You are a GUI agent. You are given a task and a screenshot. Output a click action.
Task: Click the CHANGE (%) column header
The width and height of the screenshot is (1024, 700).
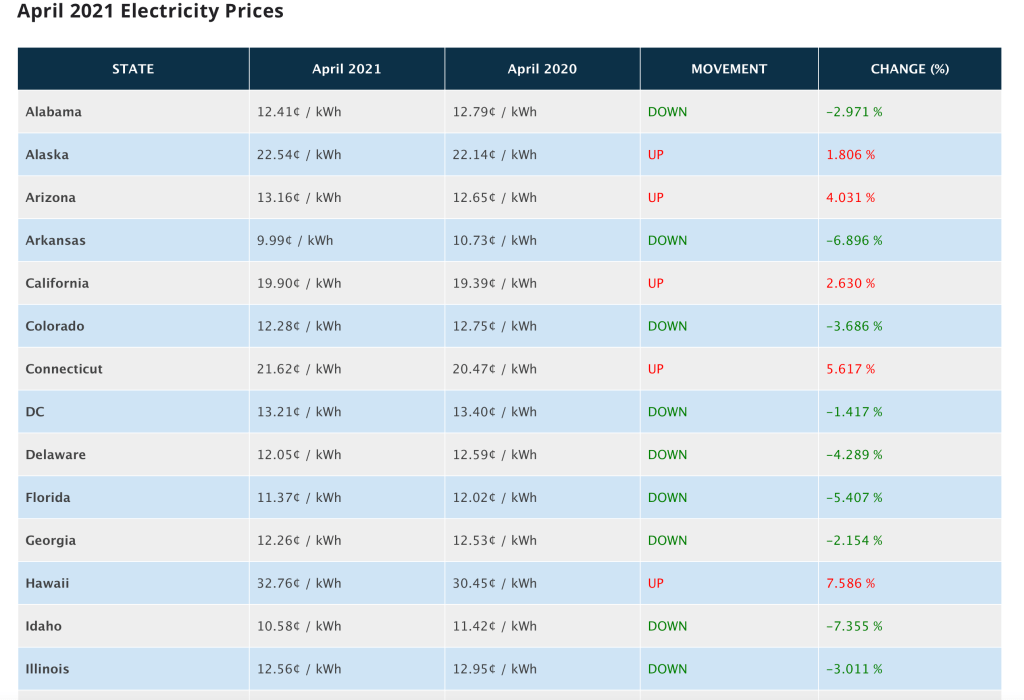pyautogui.click(x=909, y=69)
